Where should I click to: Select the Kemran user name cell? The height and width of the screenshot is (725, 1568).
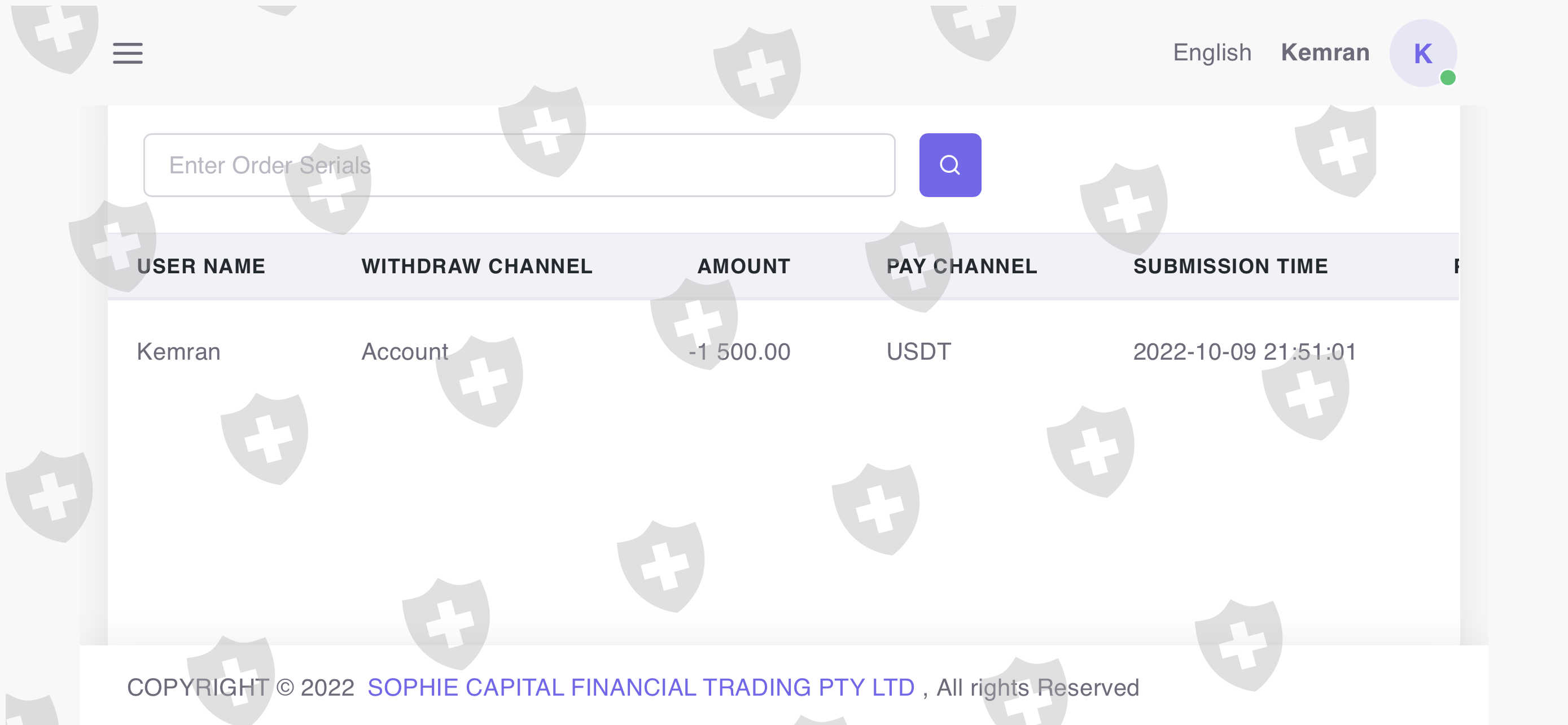(178, 352)
